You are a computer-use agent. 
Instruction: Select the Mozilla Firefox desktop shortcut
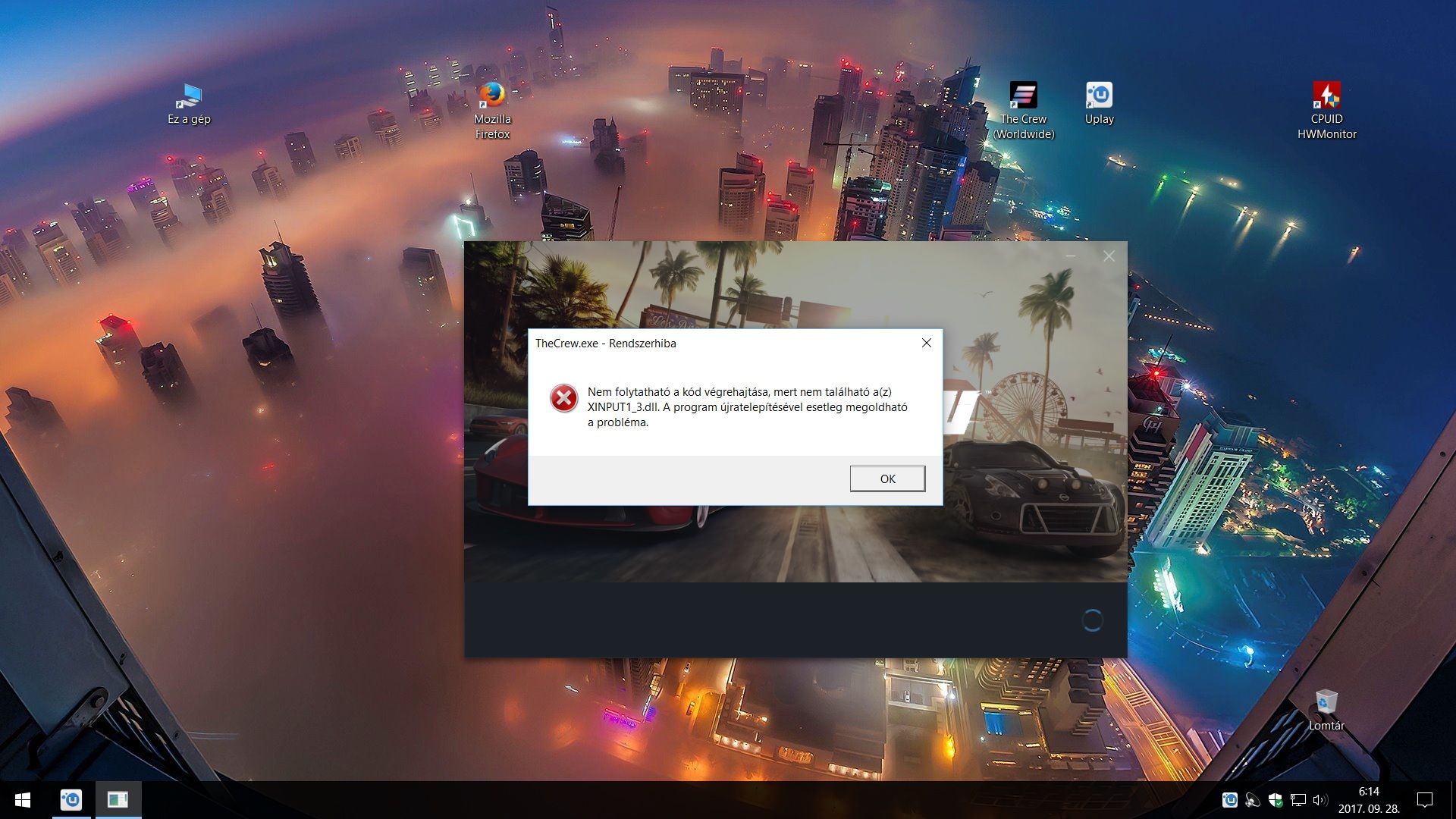(x=492, y=111)
